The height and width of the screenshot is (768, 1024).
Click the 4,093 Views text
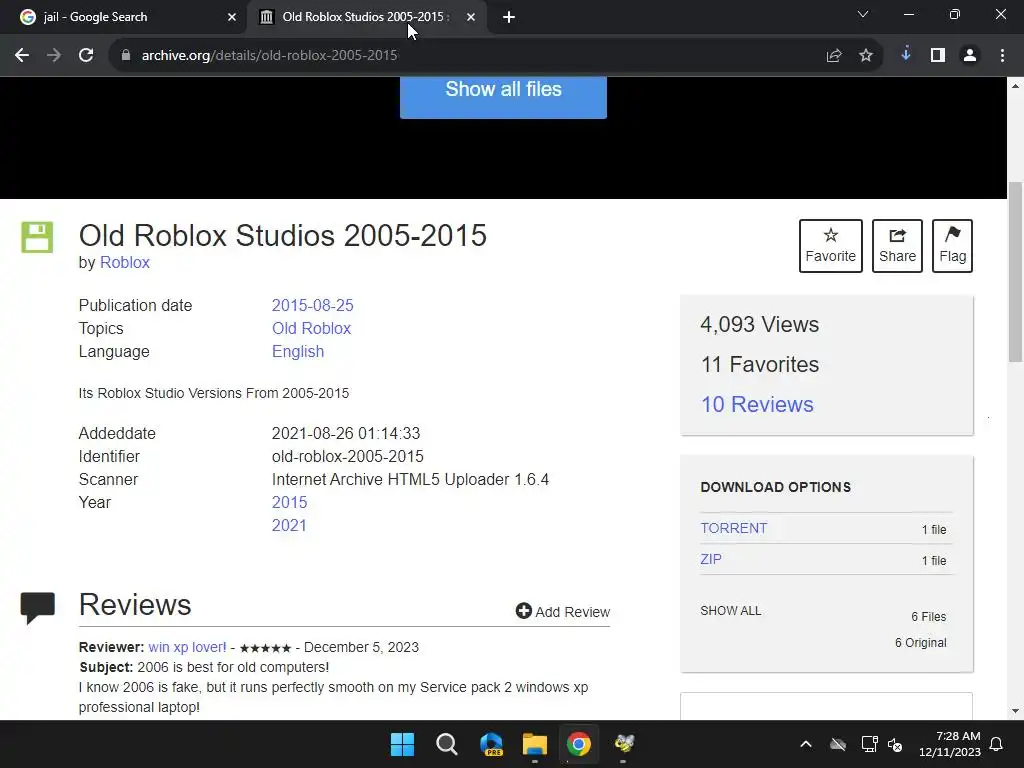point(760,325)
